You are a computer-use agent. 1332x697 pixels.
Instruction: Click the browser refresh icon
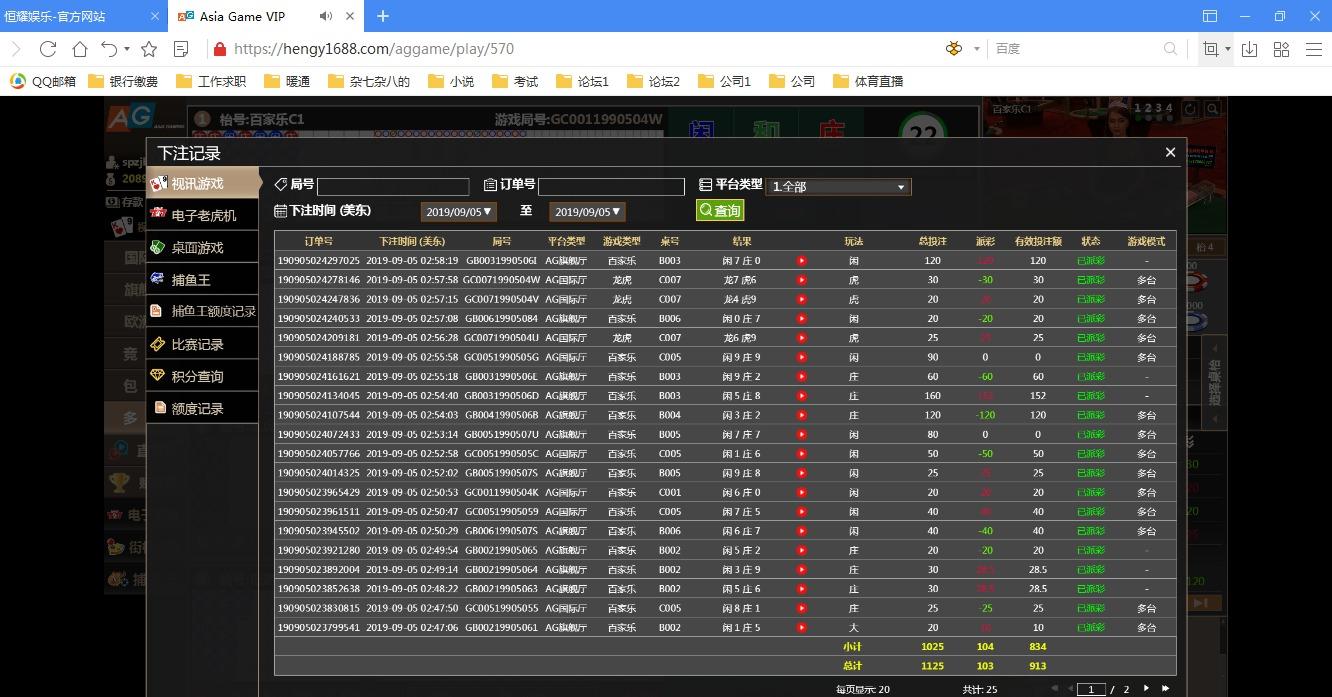click(47, 49)
